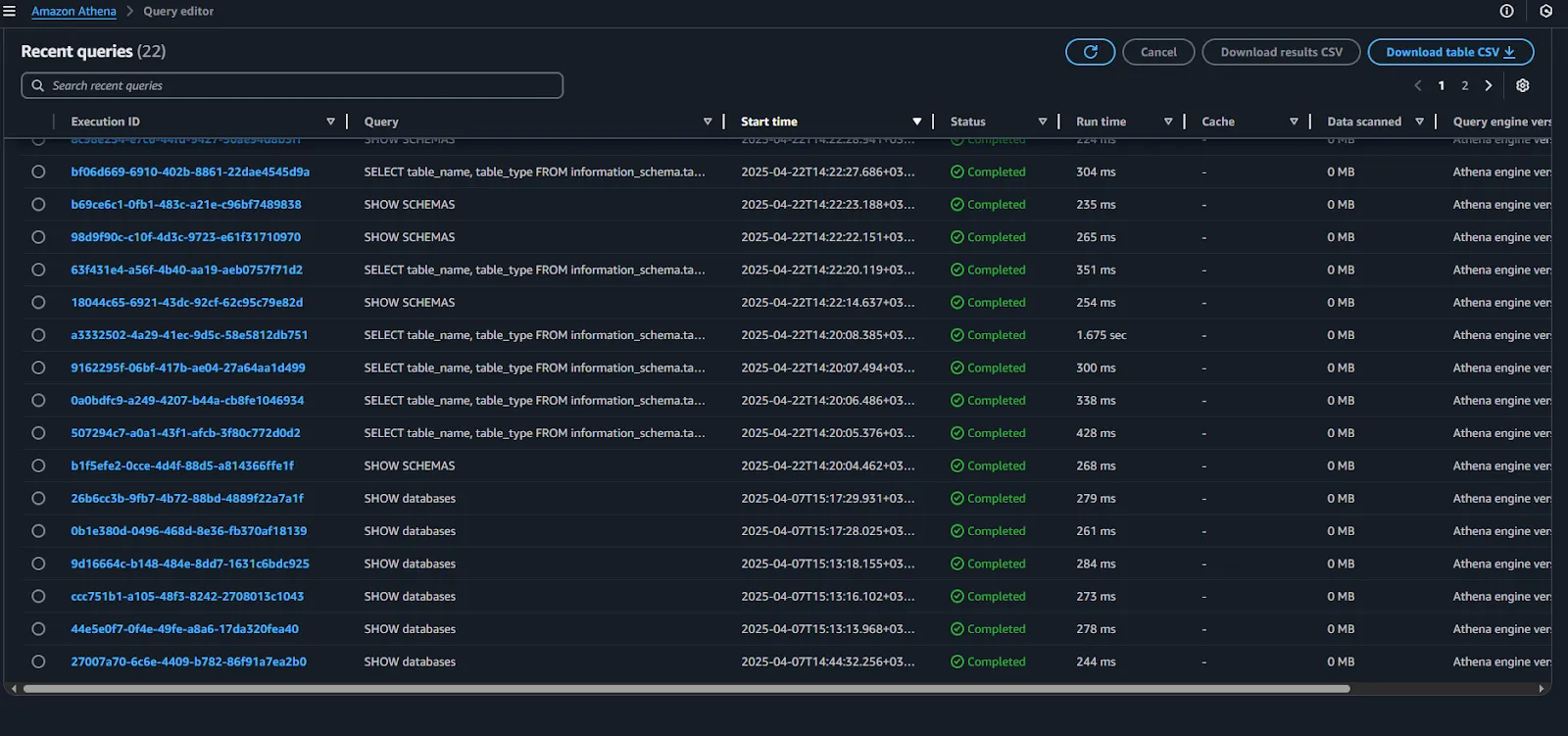Viewport: 1568px width, 736px height.
Task: Go to previous page arrow
Action: [x=1417, y=86]
